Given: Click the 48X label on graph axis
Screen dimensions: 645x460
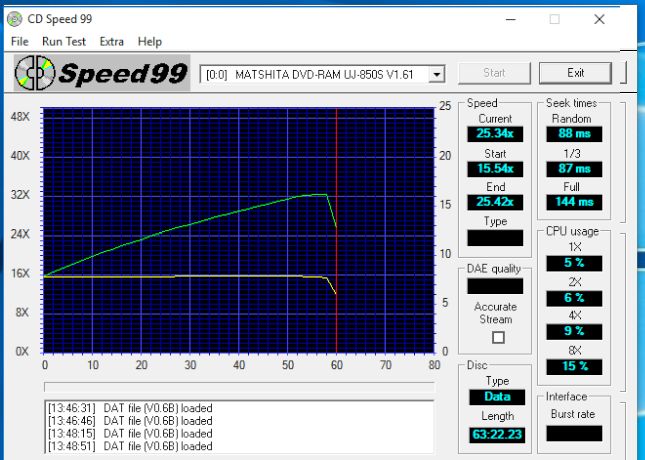Looking at the screenshot, I should tap(20, 117).
